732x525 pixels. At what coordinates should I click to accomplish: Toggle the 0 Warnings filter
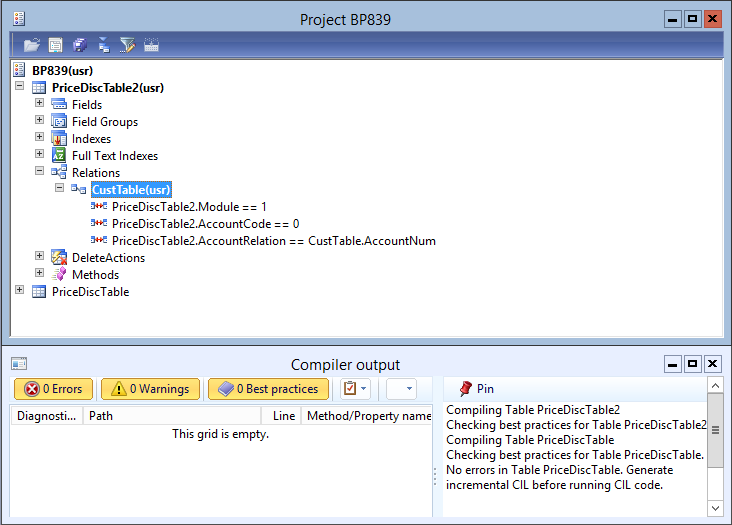point(150,389)
